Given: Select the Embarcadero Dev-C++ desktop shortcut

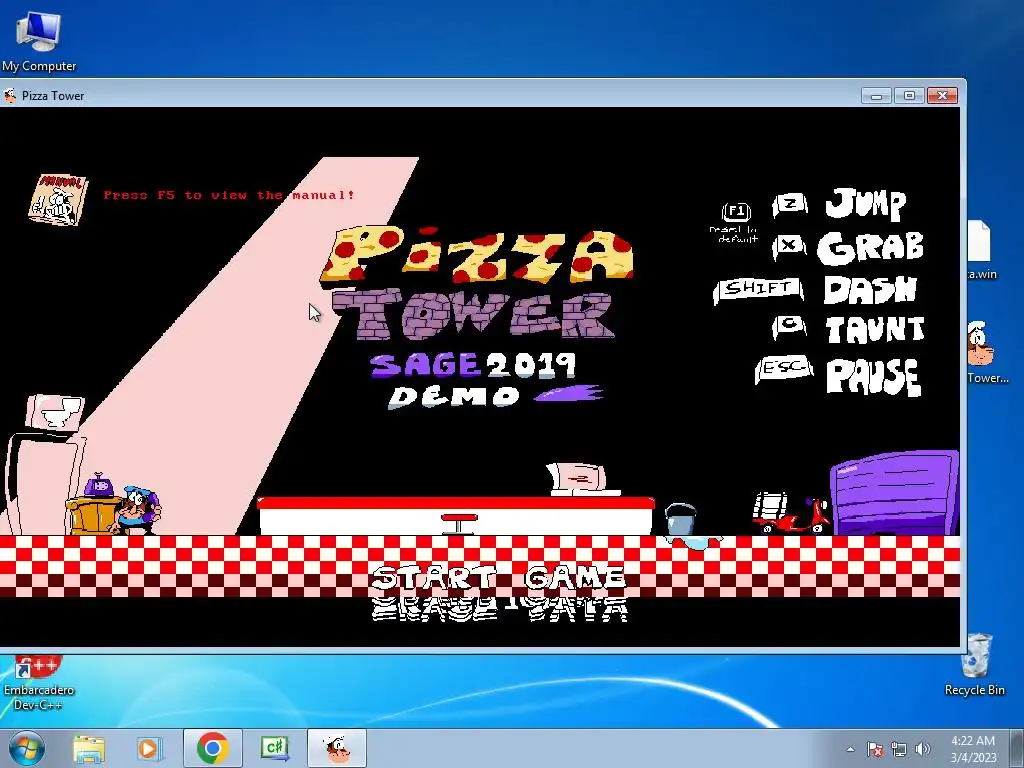Looking at the screenshot, I should pos(39,684).
